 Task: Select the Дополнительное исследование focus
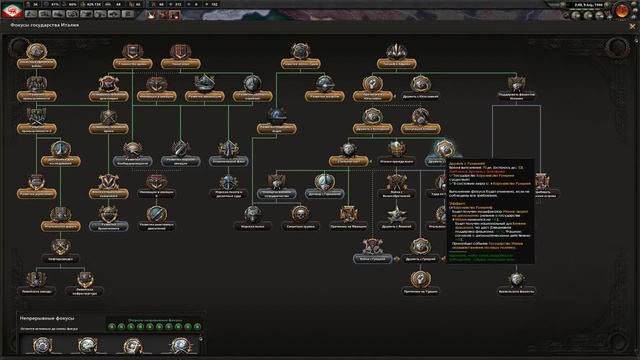point(60,154)
